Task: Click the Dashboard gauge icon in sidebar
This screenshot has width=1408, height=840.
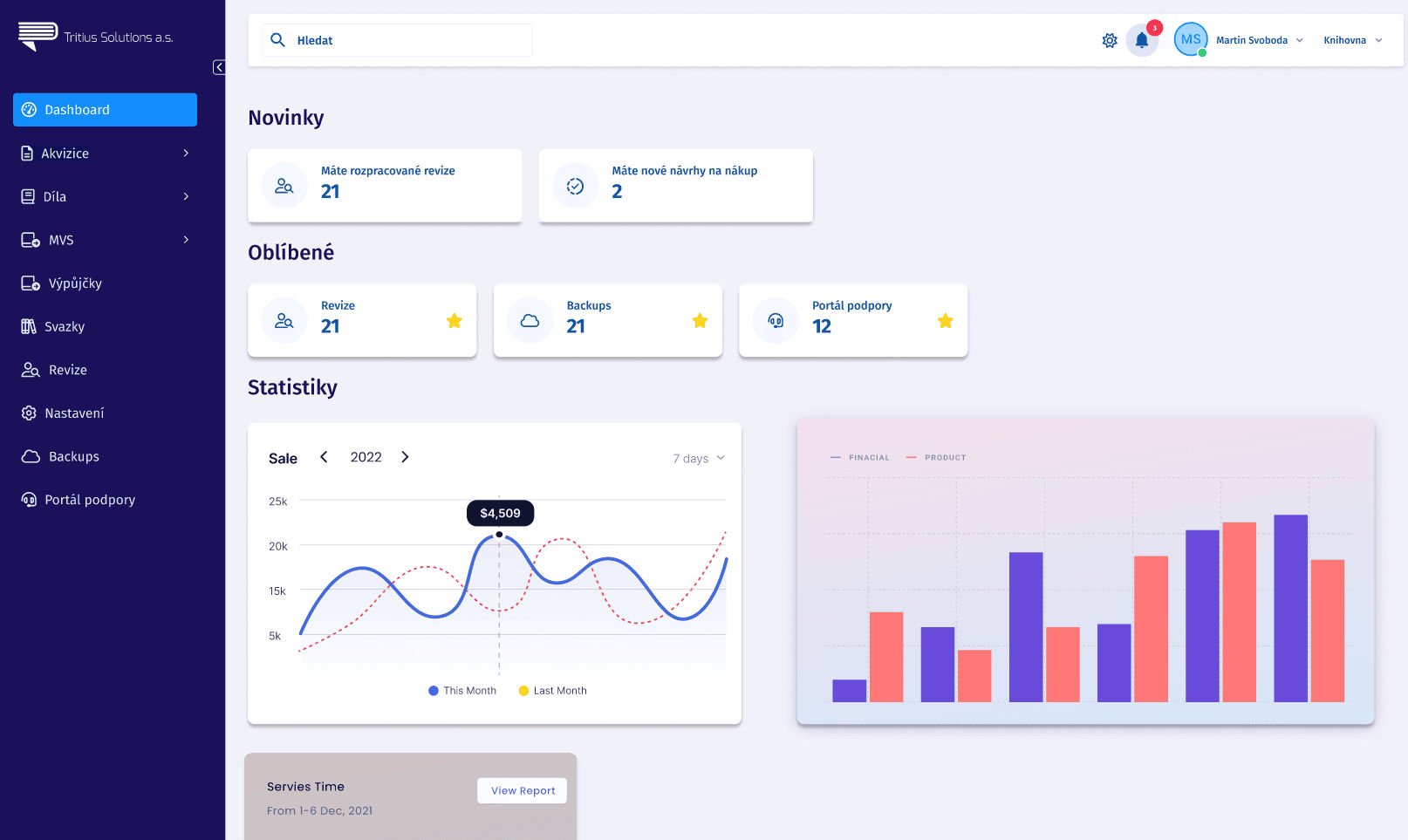Action: (x=29, y=110)
